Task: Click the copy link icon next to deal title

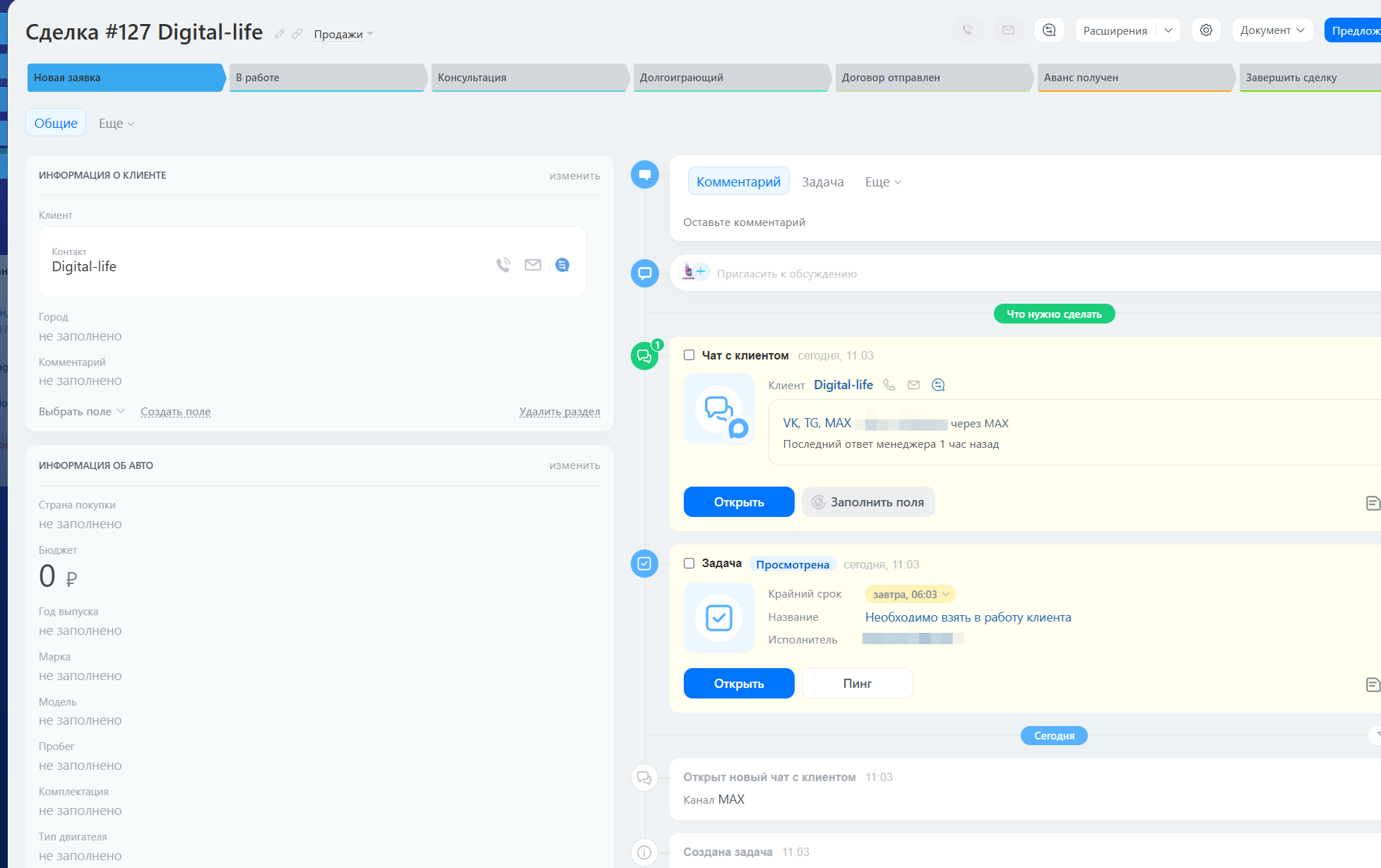Action: [x=297, y=34]
